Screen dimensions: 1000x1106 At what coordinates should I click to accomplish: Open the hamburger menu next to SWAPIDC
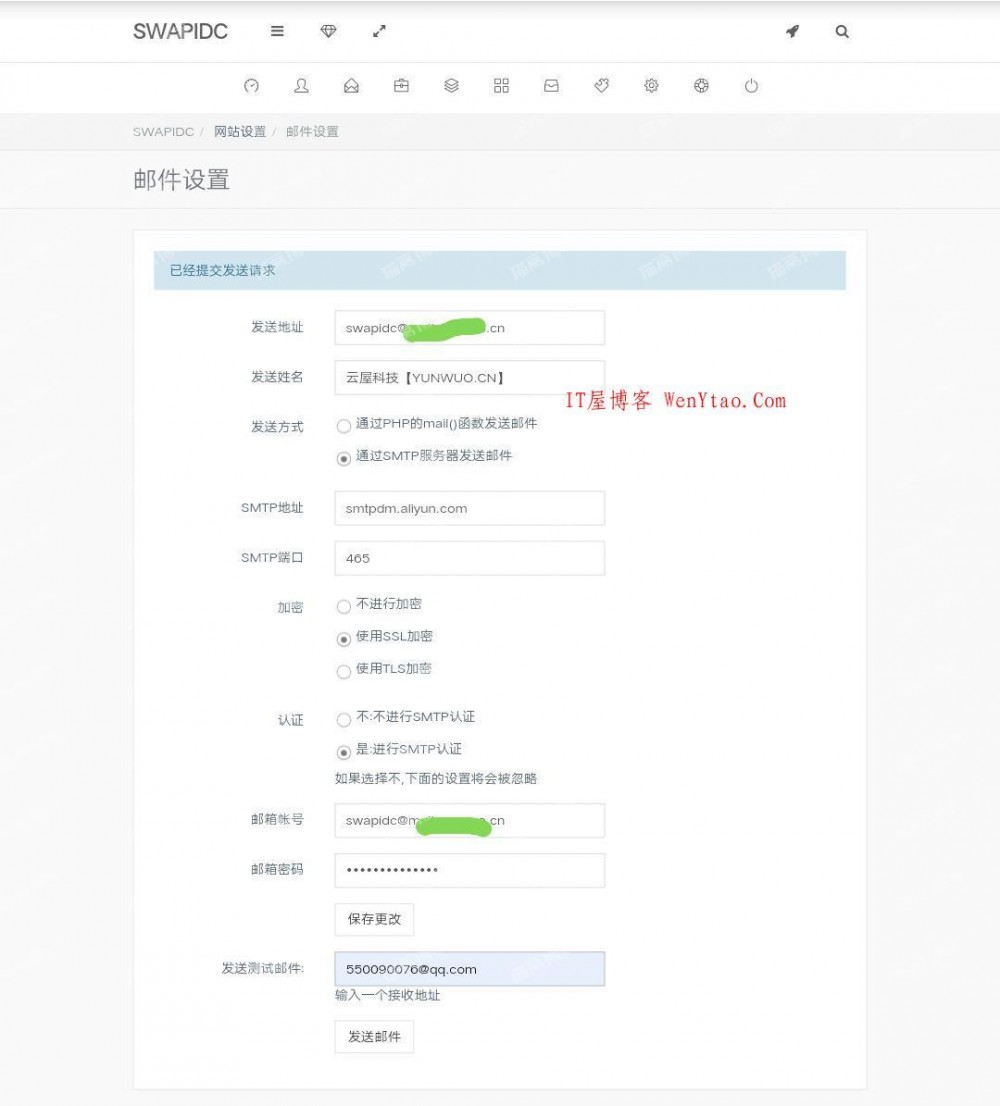point(276,31)
